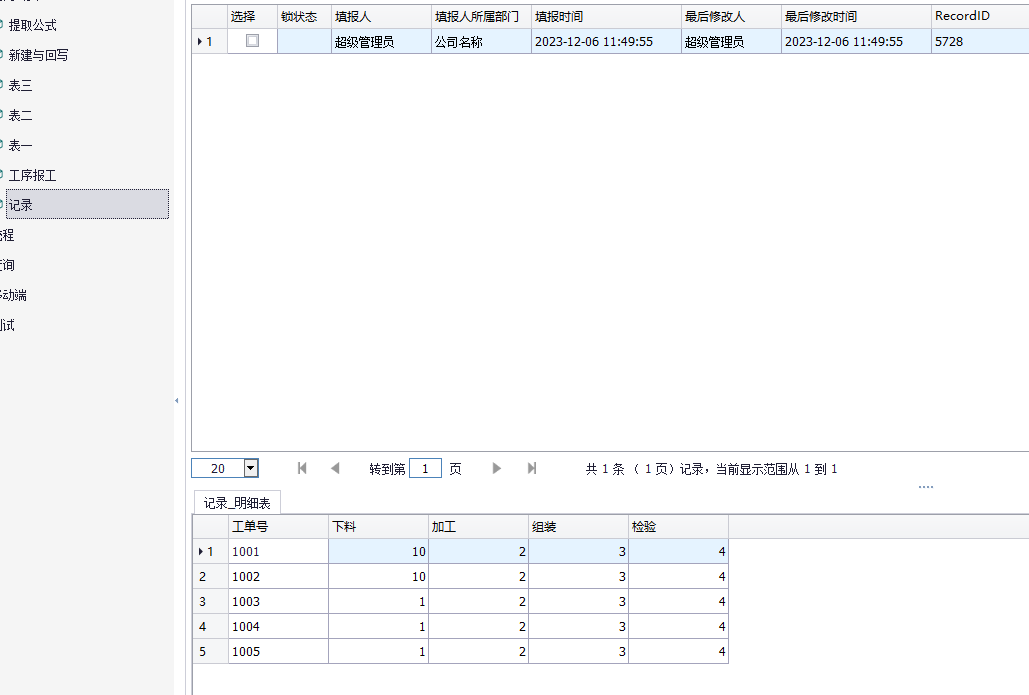The height and width of the screenshot is (695, 1029).
Task: Click the 转到第 page number input box
Action: click(x=425, y=468)
